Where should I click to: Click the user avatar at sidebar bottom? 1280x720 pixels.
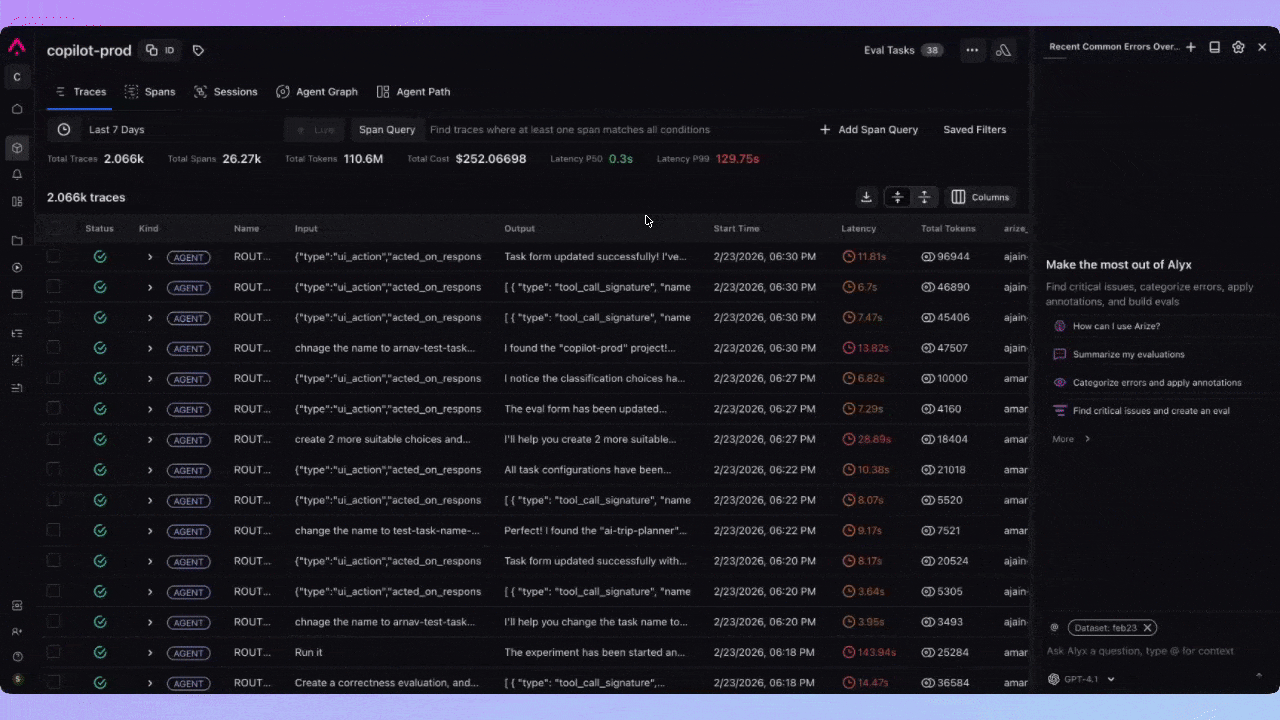pyautogui.click(x=17, y=679)
